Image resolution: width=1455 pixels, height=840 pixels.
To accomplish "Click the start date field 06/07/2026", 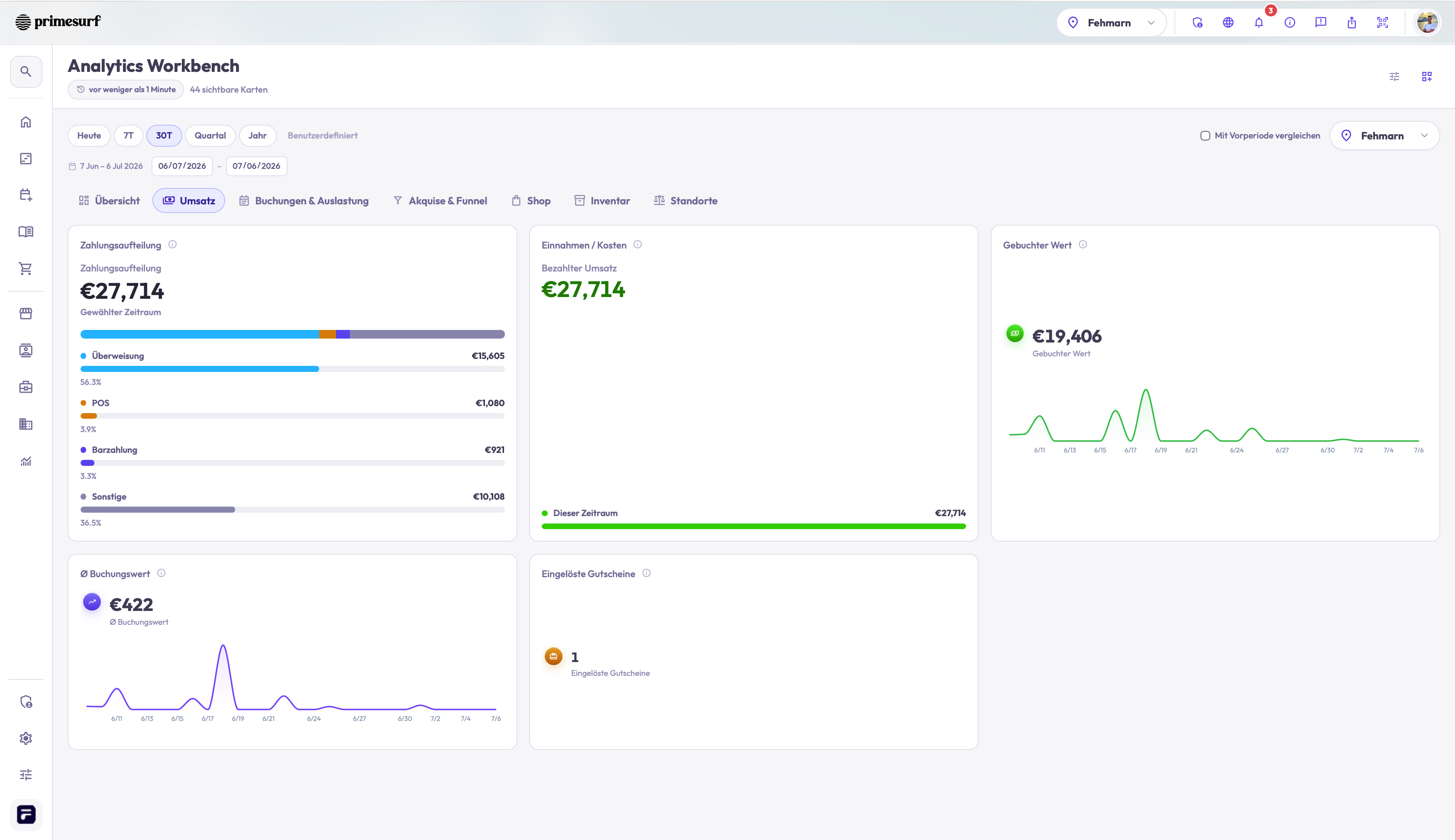I will [182, 166].
